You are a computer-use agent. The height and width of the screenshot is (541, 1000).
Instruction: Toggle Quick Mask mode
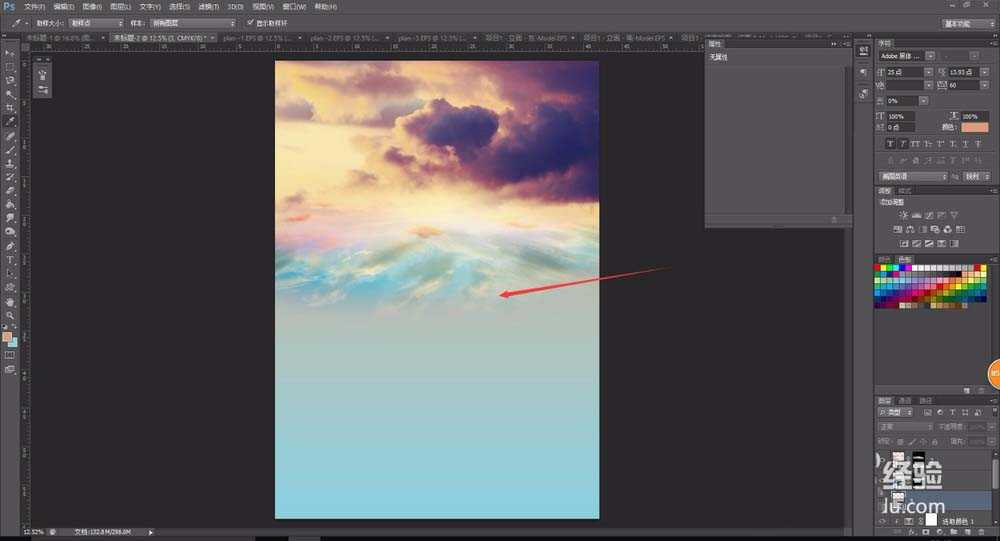click(10, 355)
